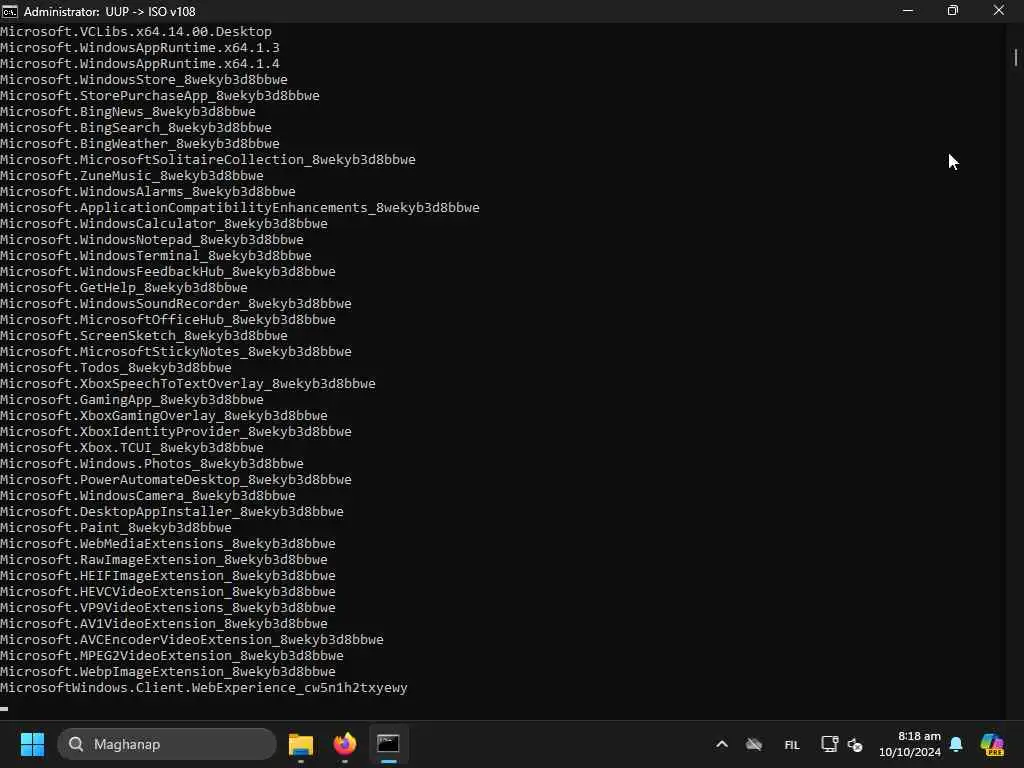Open the cloud sync tray icon
This screenshot has width=1024, height=768.
pos(754,744)
